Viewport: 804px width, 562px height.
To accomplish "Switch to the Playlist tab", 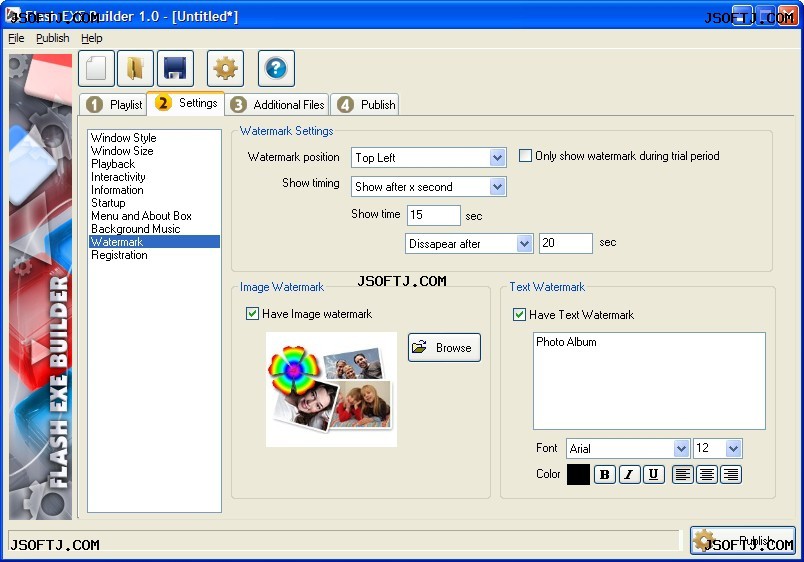I will tap(114, 105).
